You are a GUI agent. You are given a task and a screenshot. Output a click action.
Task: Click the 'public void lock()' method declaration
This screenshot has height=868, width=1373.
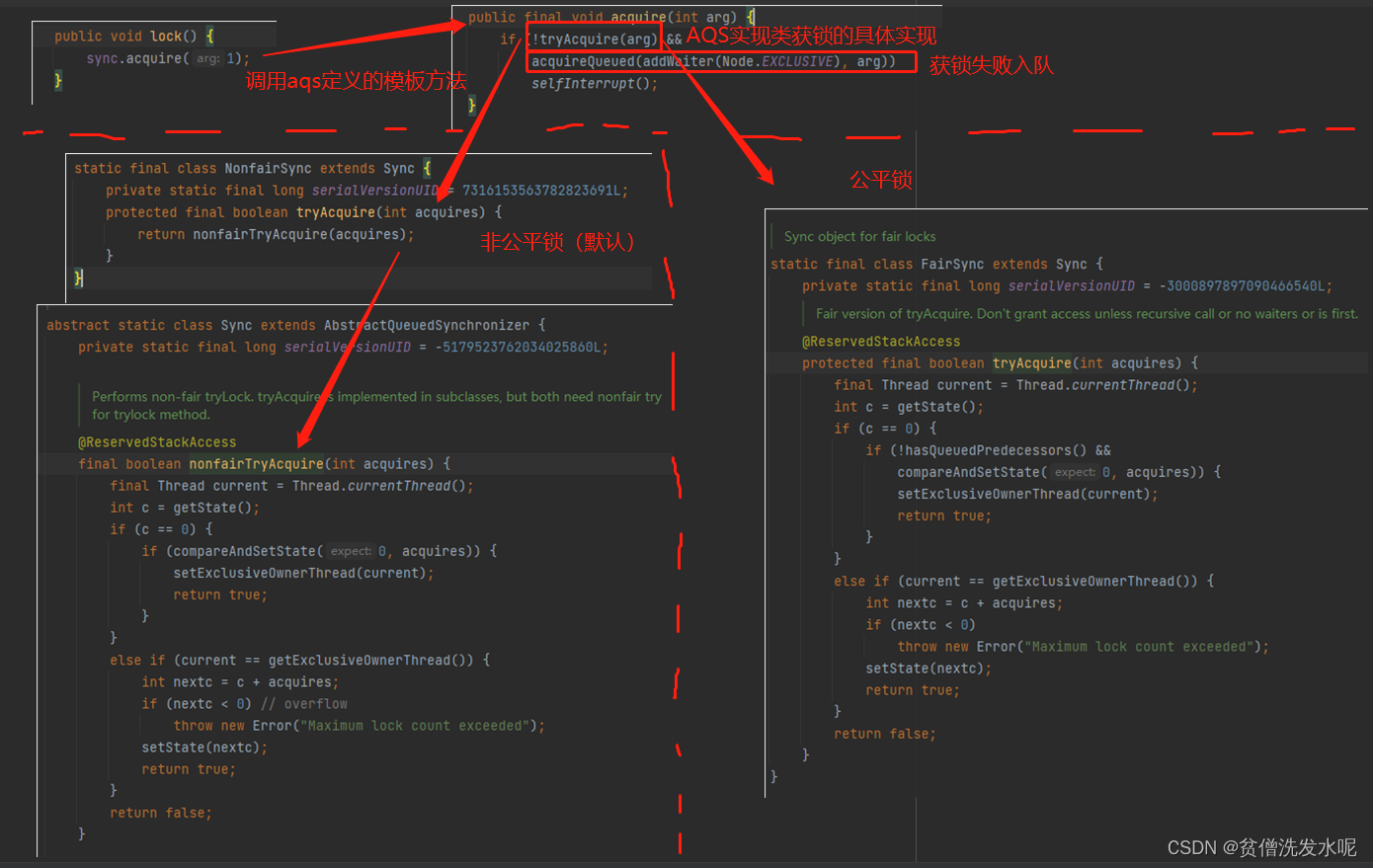(133, 37)
